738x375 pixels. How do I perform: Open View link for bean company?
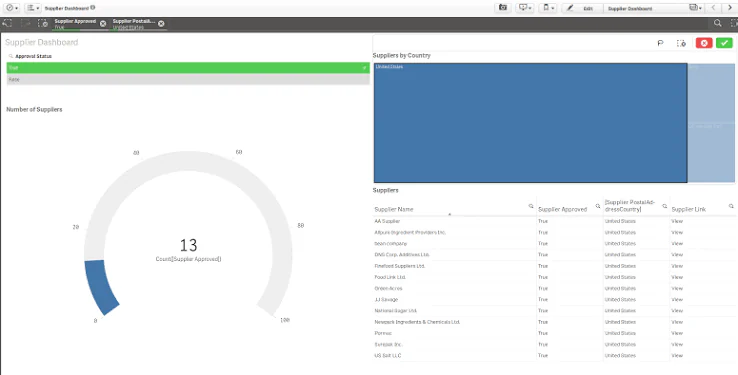pyautogui.click(x=677, y=244)
